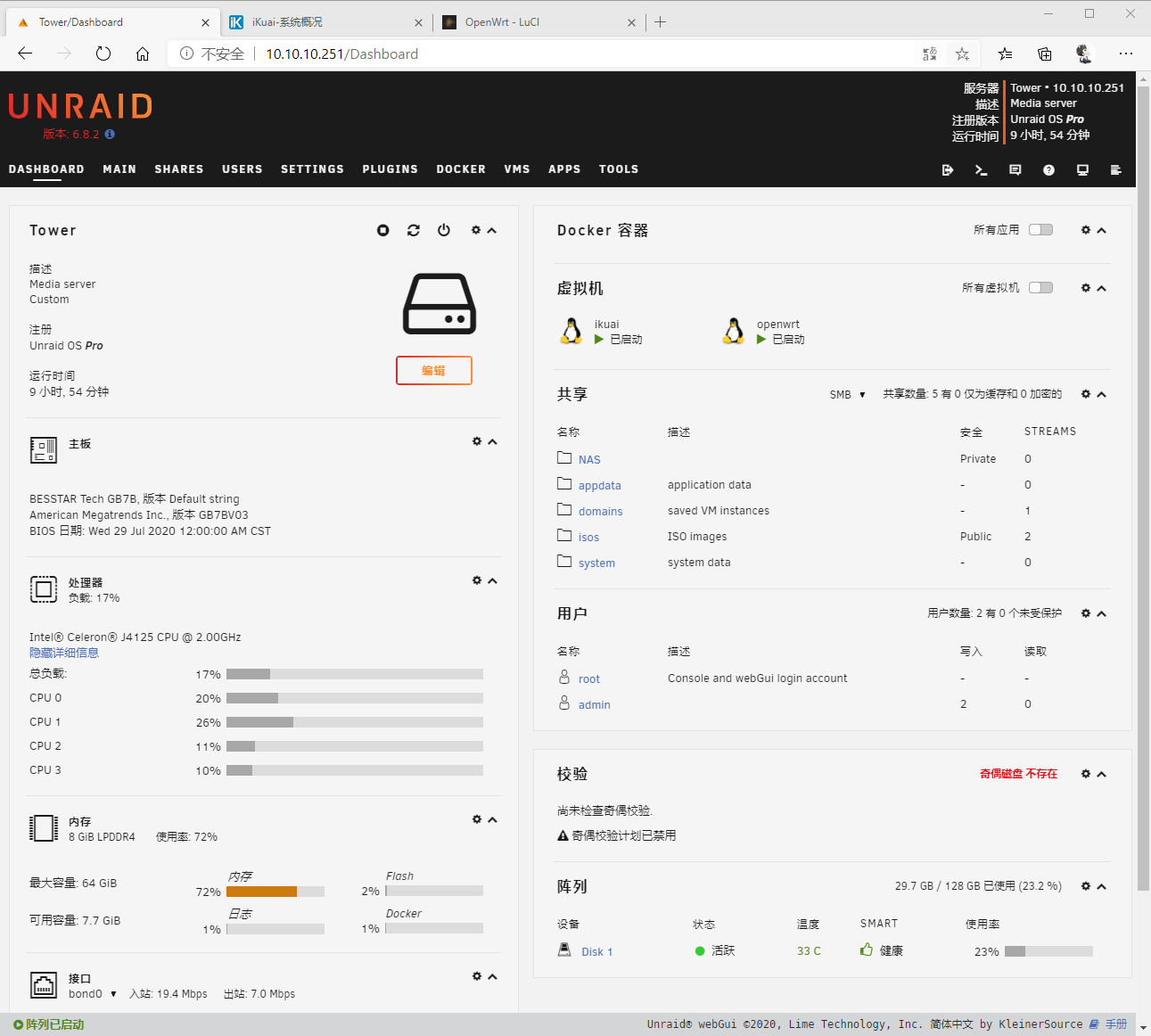Open the VMS menu tab
This screenshot has height=1036, width=1151.
[x=517, y=169]
